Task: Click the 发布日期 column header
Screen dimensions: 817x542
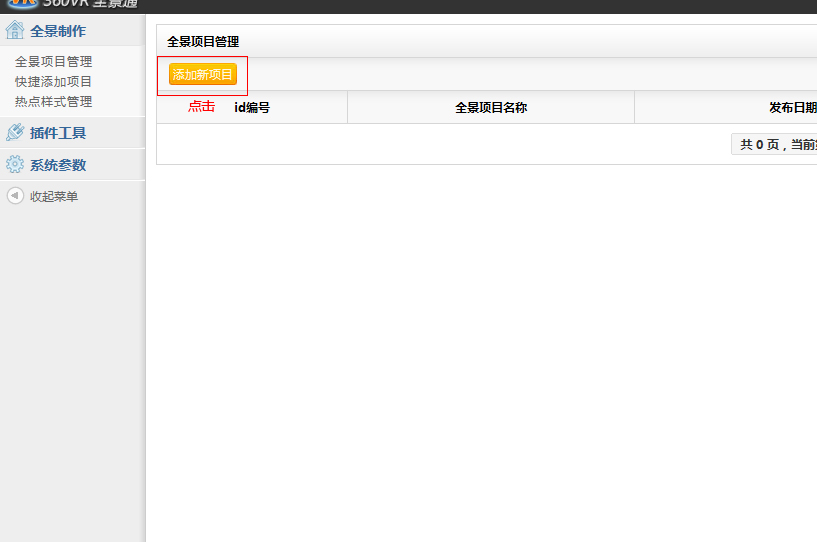Action: [x=792, y=107]
